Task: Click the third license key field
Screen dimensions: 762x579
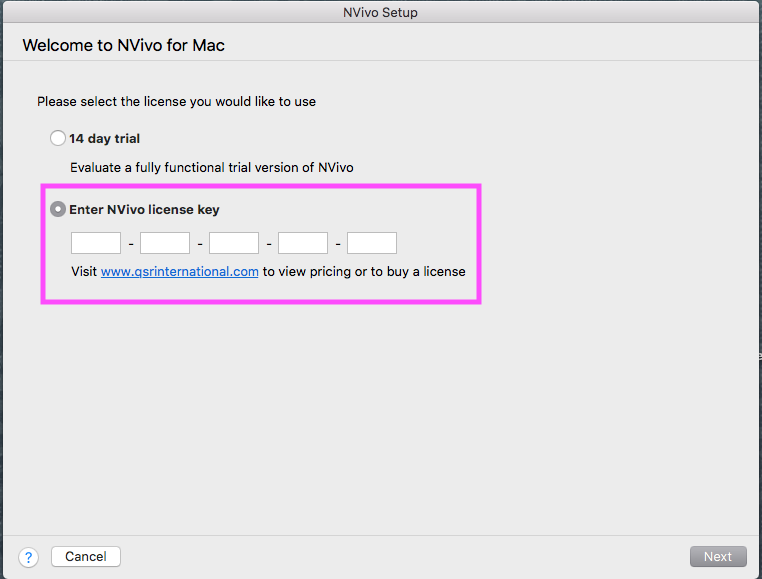Action: coord(234,243)
